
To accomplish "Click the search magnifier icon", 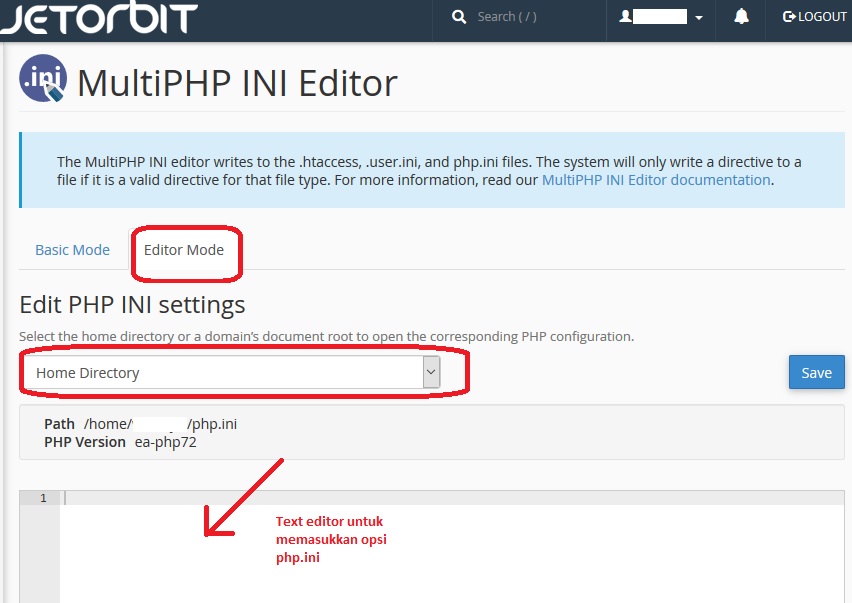I will point(459,17).
